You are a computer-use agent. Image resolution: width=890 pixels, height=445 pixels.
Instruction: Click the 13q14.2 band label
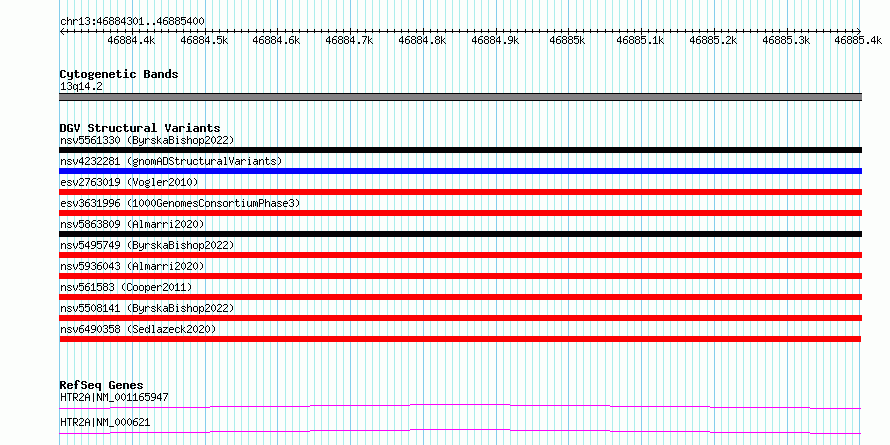81,87
